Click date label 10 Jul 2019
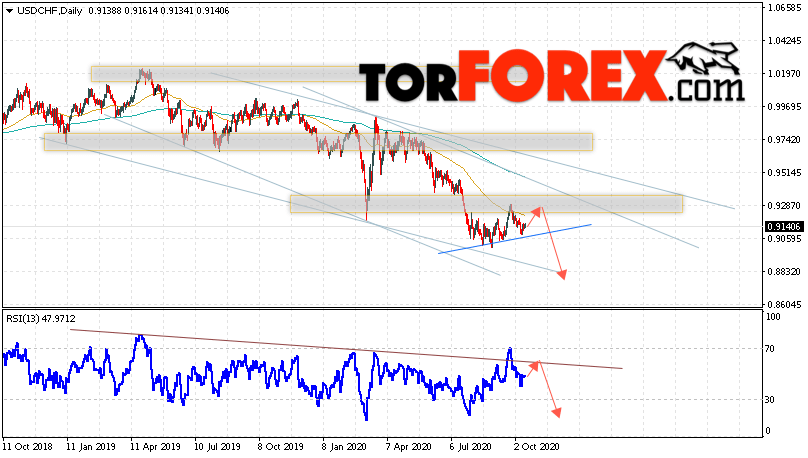 click(x=217, y=447)
